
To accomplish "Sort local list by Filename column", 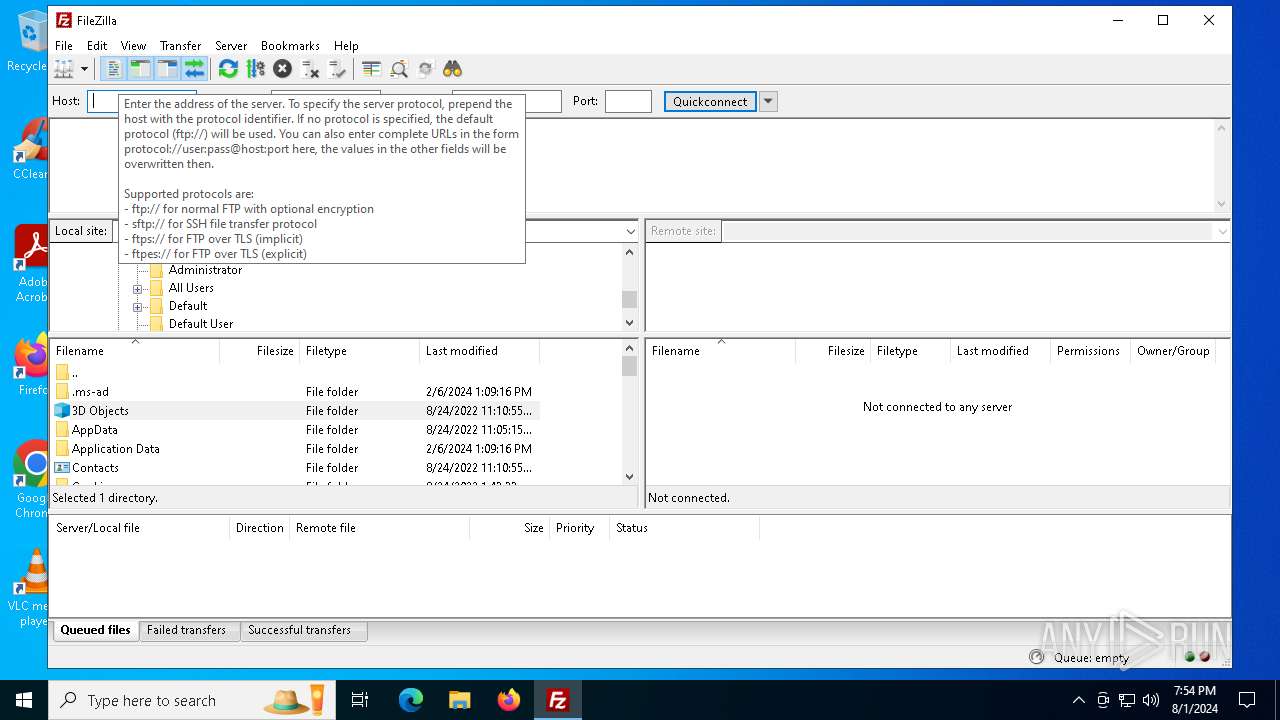I will point(135,351).
